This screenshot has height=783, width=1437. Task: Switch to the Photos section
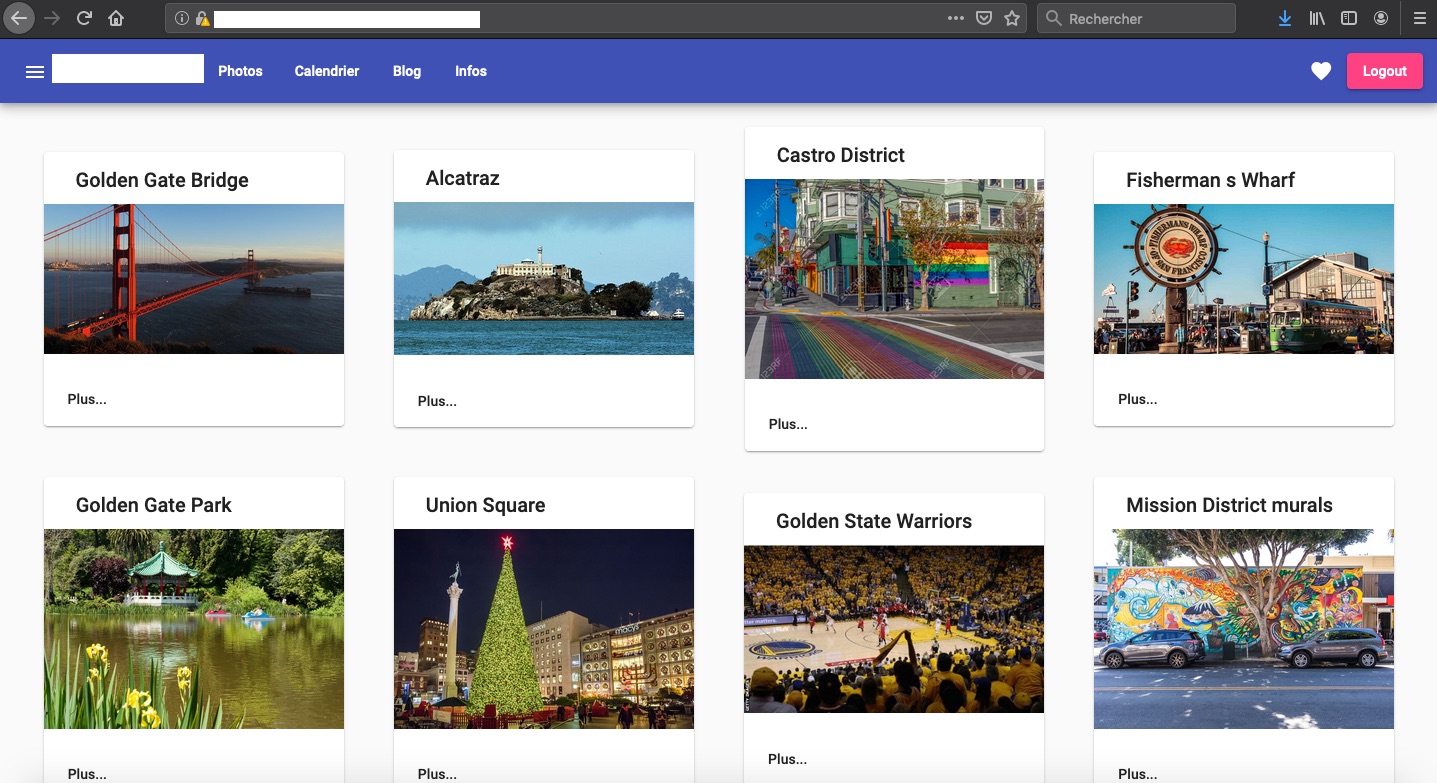point(240,71)
